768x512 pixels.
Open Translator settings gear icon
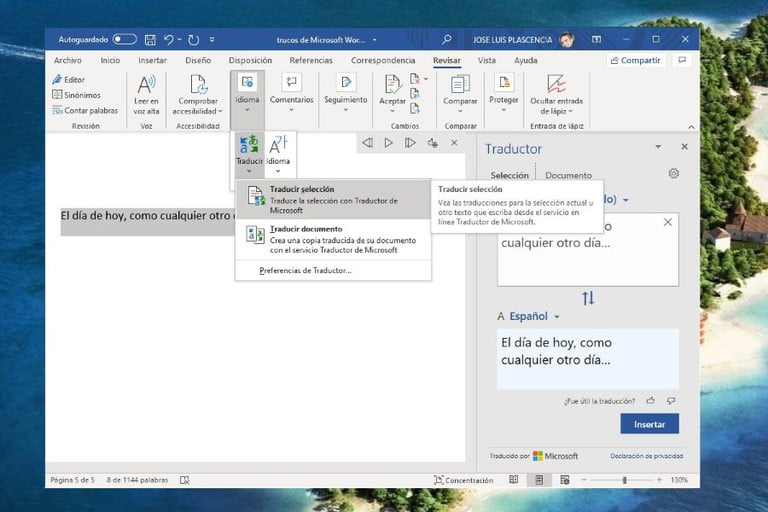coord(674,173)
